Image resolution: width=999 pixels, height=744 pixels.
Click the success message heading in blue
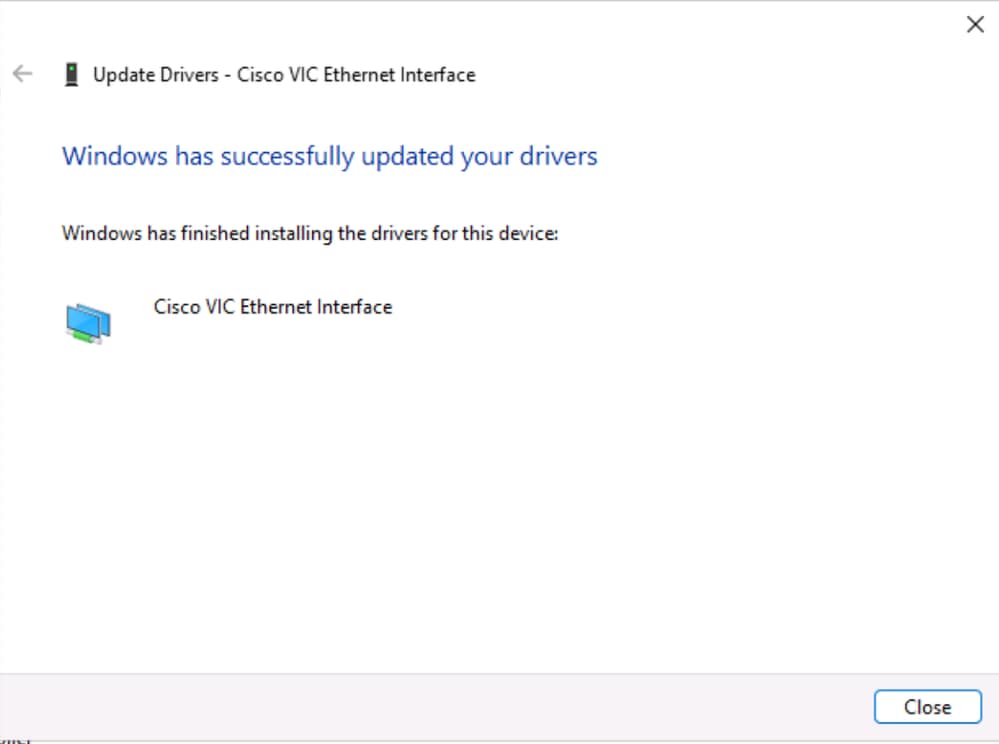click(x=330, y=156)
